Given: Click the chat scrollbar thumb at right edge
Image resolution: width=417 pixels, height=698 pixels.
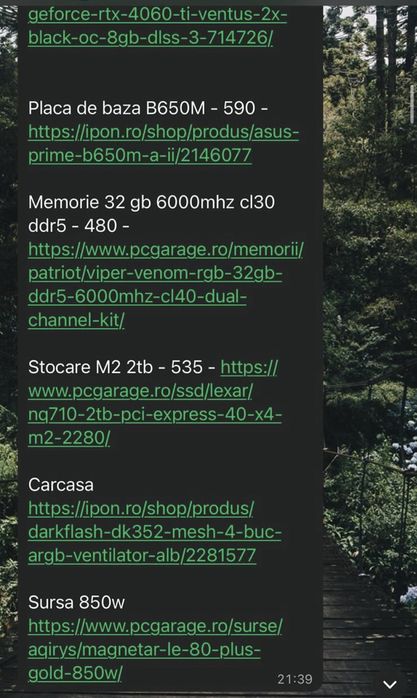Looking at the screenshot, I should point(413,103).
